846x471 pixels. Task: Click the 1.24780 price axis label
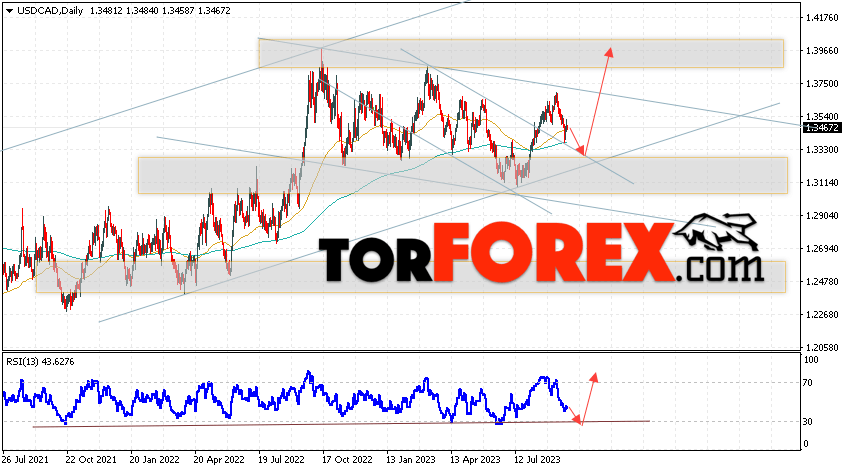point(822,282)
